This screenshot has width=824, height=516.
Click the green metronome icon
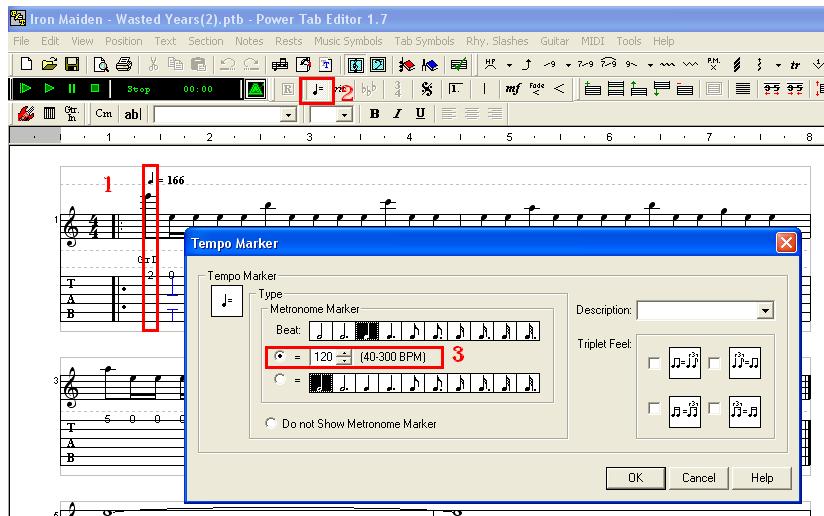(x=255, y=89)
